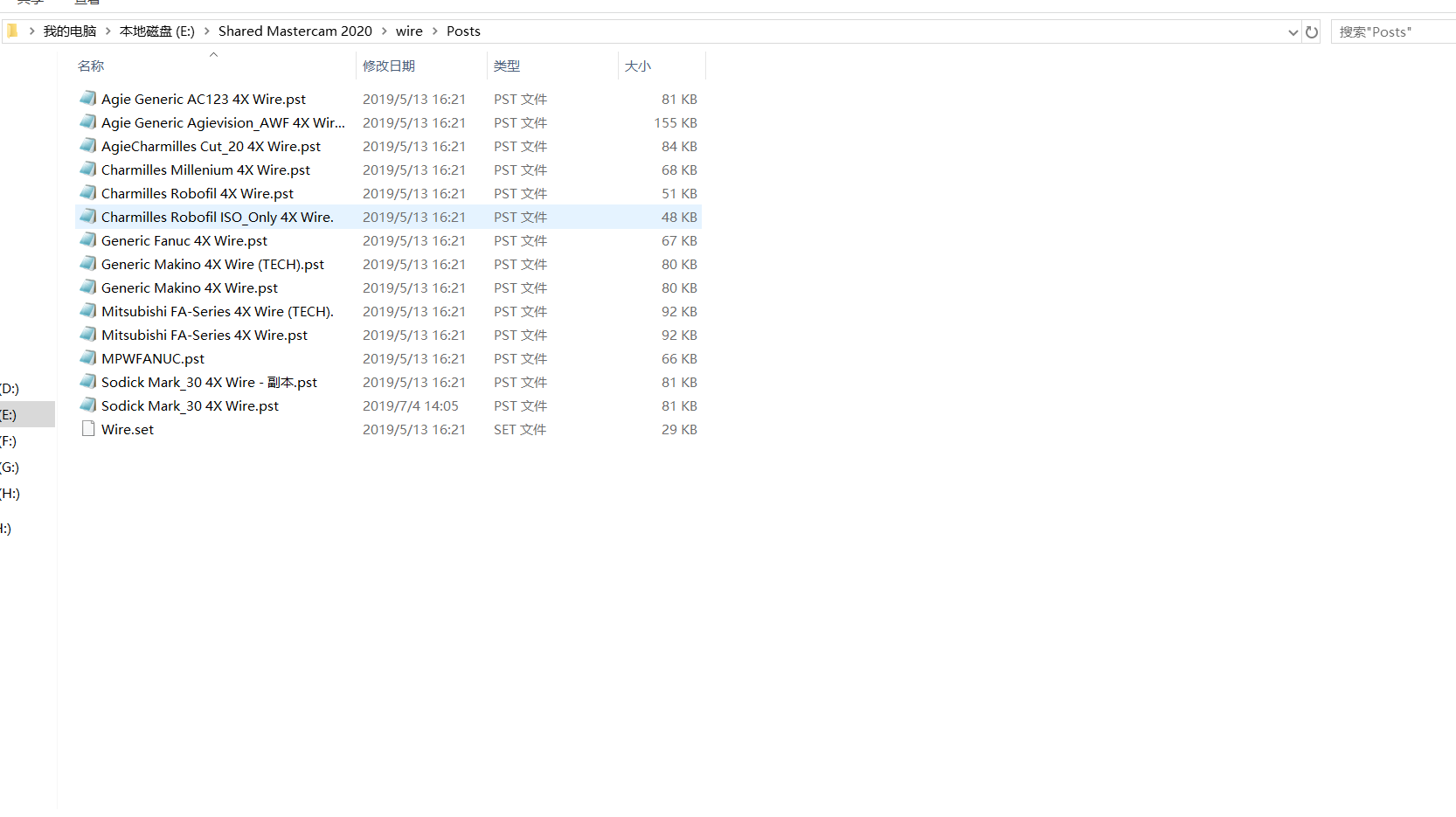Click the Wire.set file icon
1456x817 pixels.
pos(87,428)
